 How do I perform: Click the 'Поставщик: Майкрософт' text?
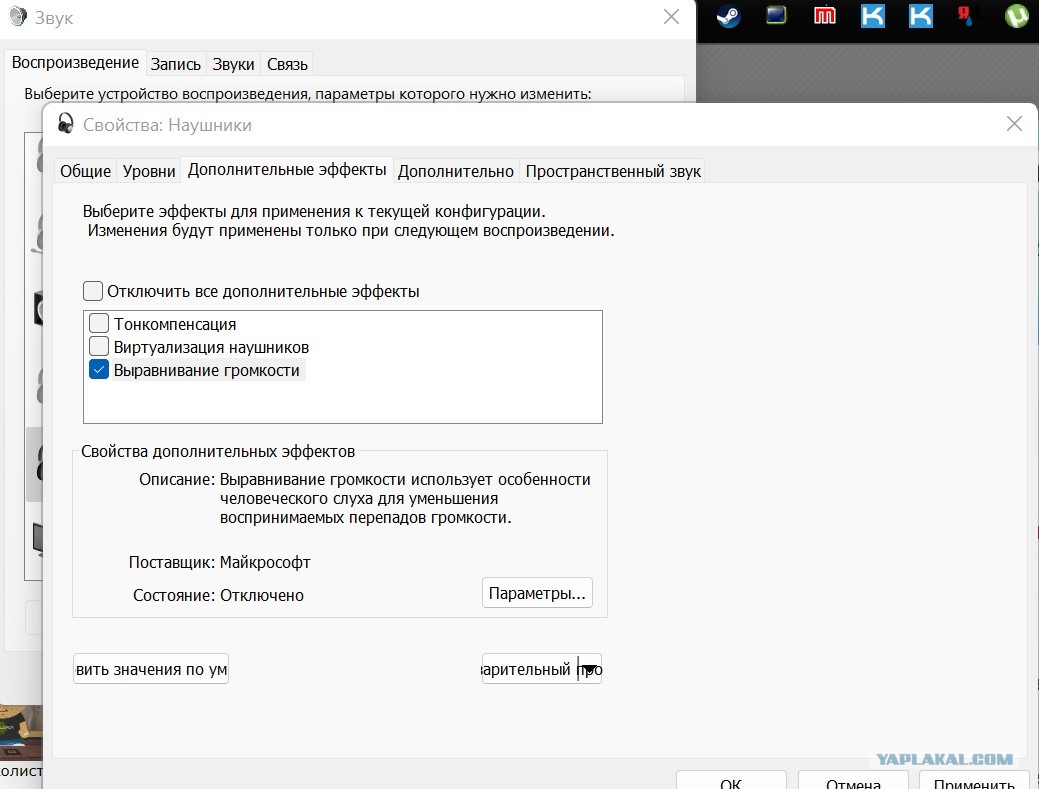point(219,562)
